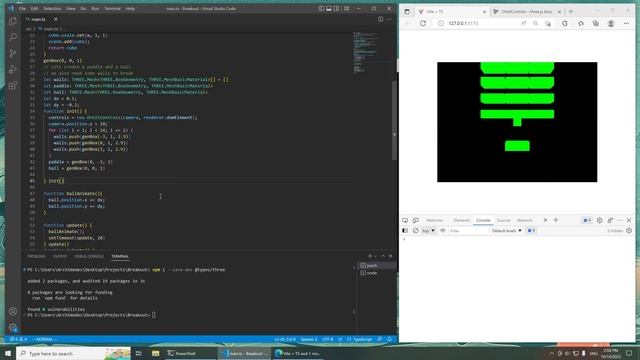
Task: Toggle device emulation in DevTools
Action: click(x=416, y=220)
